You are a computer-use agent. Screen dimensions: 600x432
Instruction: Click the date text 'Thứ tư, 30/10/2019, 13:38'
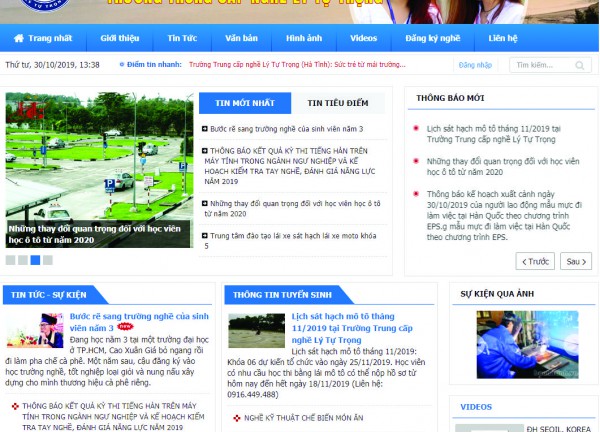pyautogui.click(x=52, y=65)
